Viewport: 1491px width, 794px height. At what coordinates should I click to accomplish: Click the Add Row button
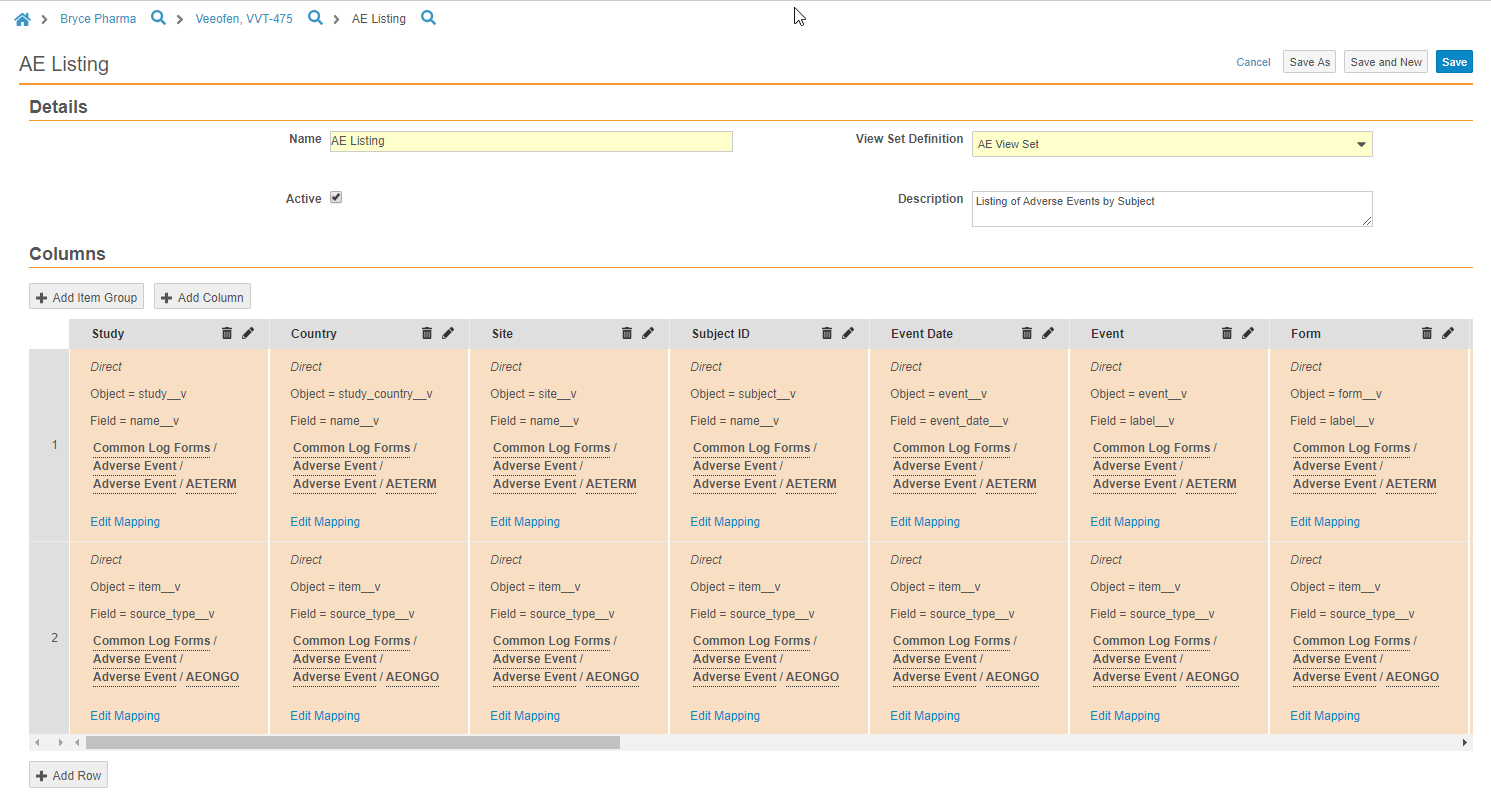68,776
